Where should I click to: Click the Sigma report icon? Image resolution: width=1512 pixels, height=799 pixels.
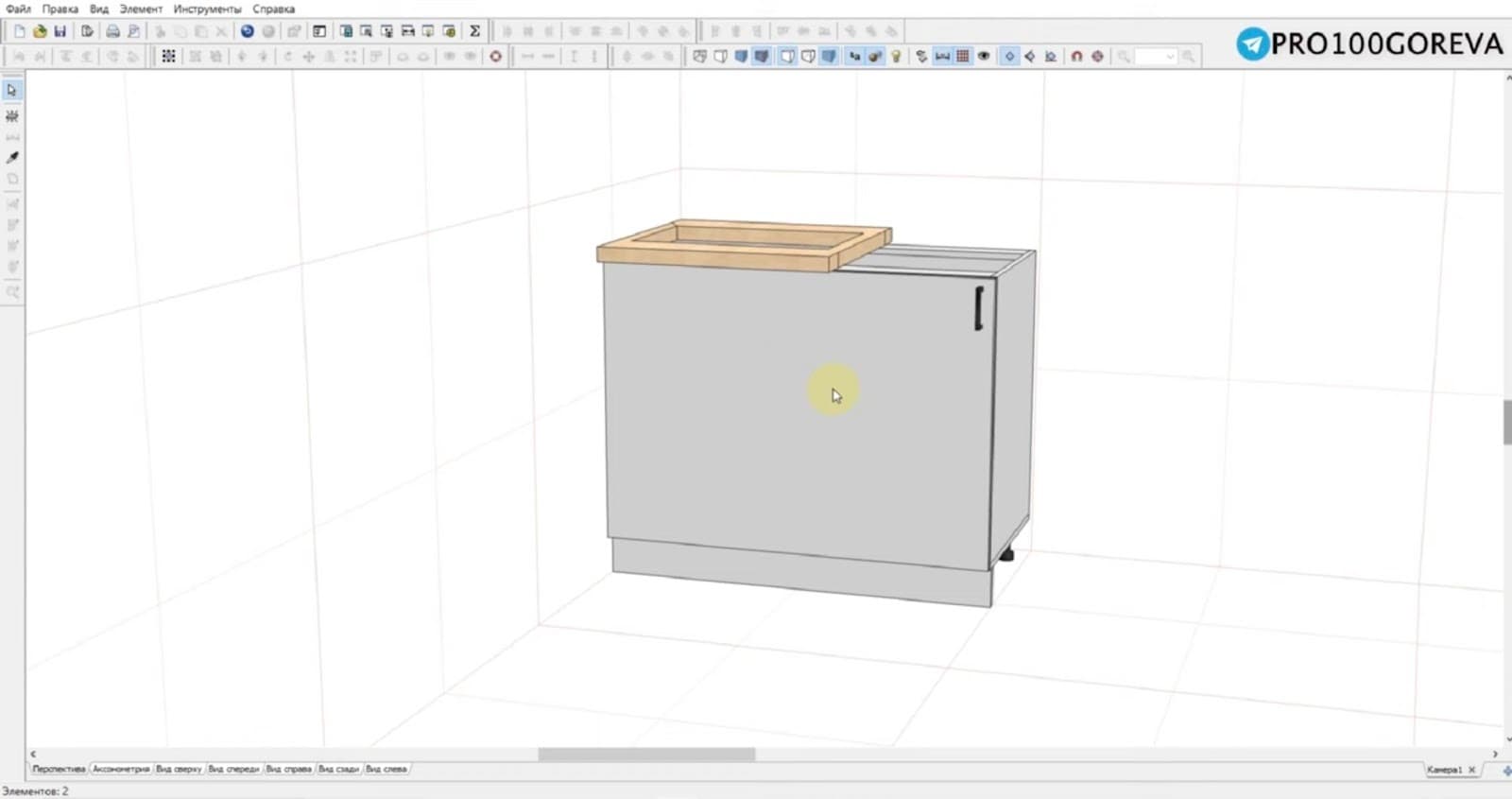pyautogui.click(x=475, y=31)
